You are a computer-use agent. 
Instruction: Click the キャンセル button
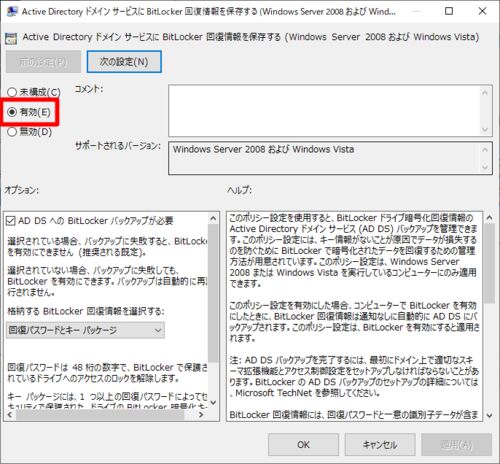click(x=380, y=445)
